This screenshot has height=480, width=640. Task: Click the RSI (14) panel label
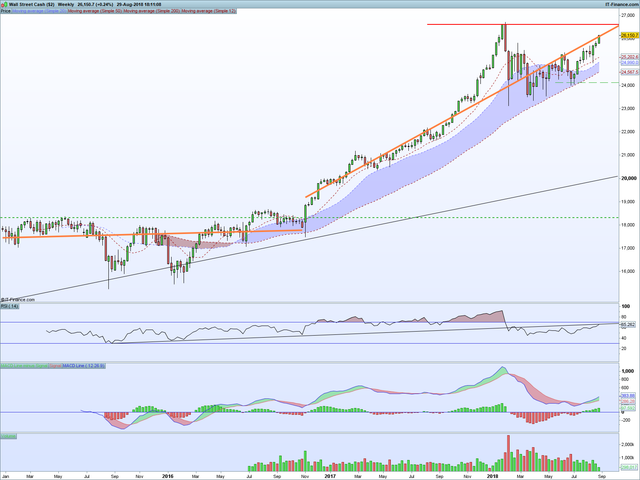[x=9, y=306]
